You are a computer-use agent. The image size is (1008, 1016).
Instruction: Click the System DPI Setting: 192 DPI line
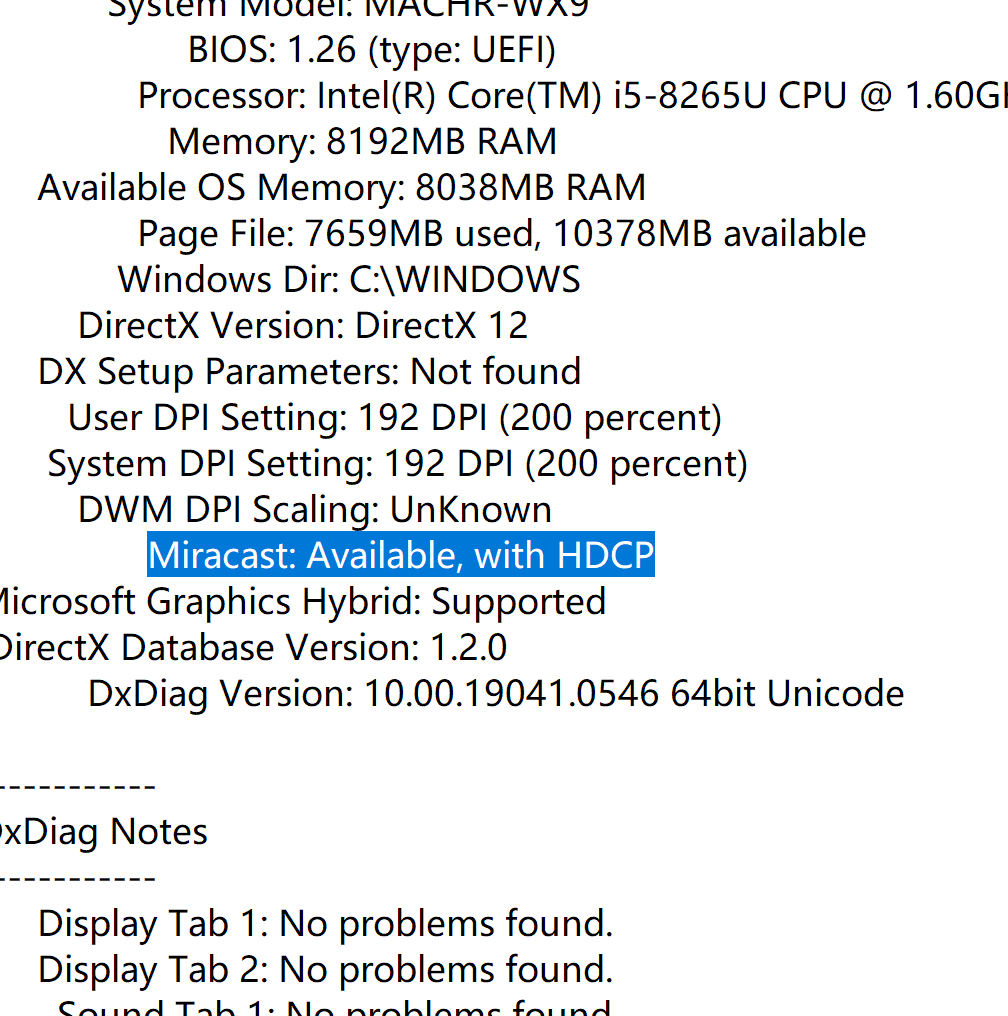click(397, 464)
